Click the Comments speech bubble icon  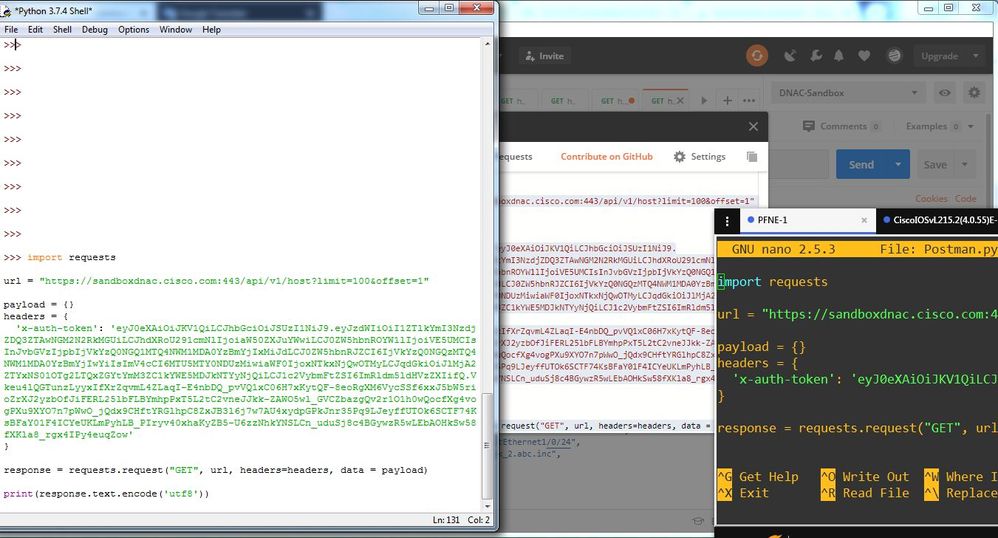(x=808, y=126)
